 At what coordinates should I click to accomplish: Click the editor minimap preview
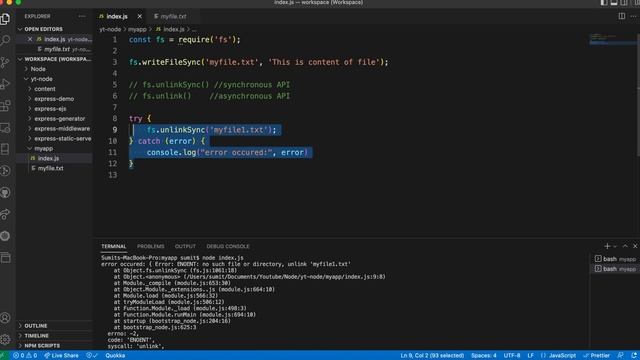pos(612,39)
